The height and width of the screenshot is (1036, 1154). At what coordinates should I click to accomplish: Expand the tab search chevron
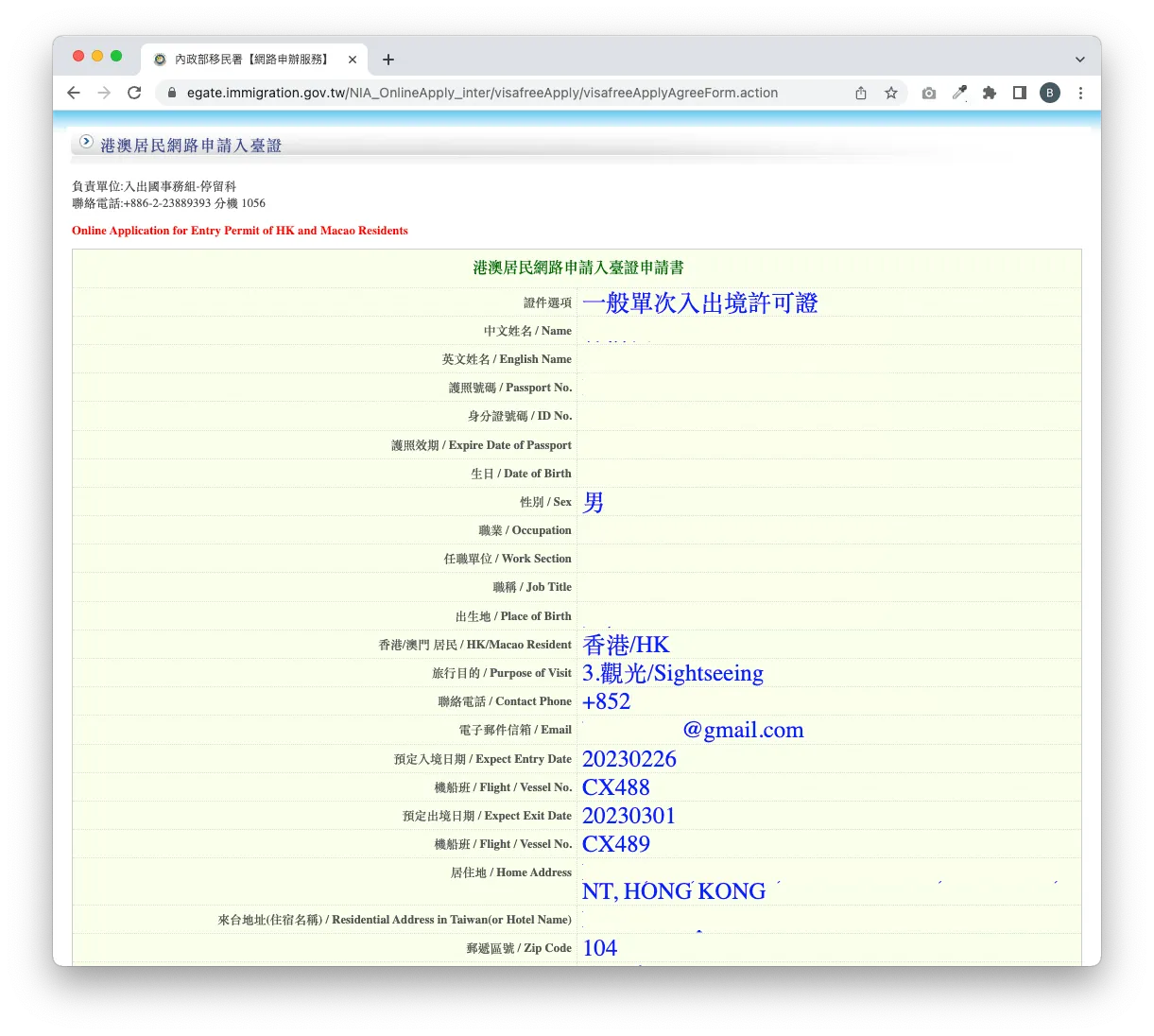click(1080, 60)
